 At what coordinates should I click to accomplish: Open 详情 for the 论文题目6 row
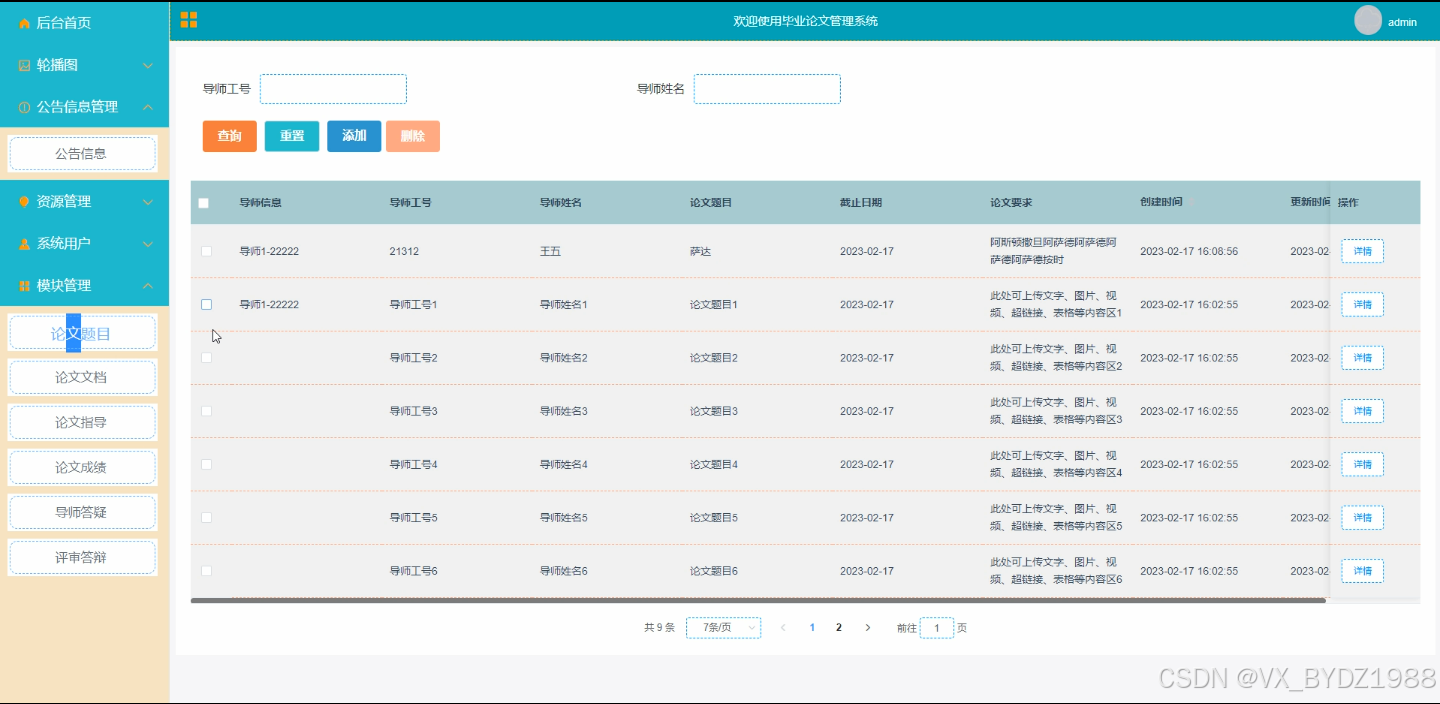click(1362, 570)
